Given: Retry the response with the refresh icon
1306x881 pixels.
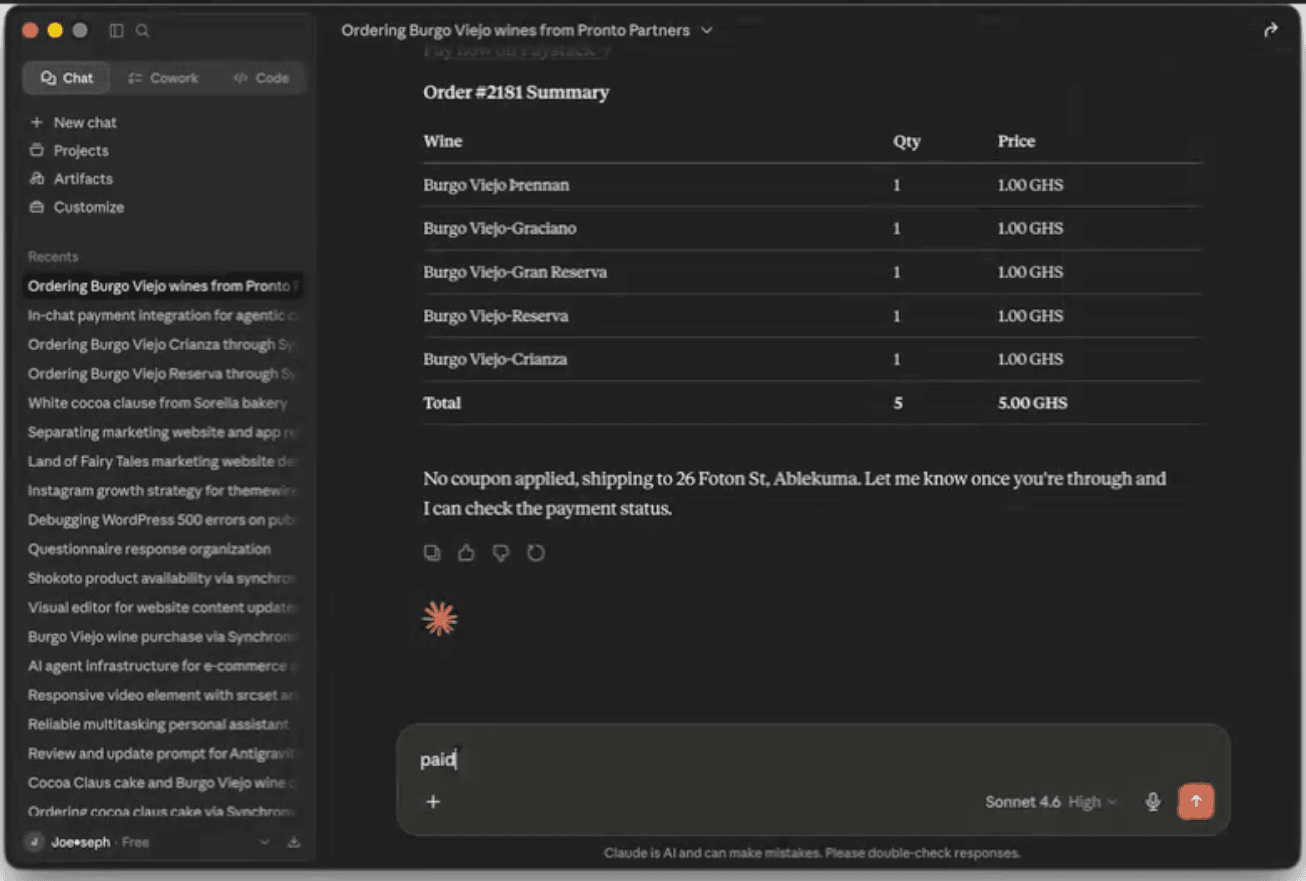Looking at the screenshot, I should point(536,553).
